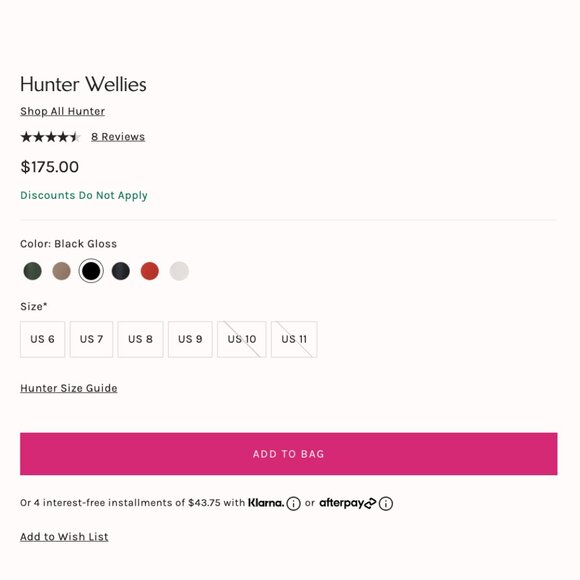Click the Klarna logo
Viewport: 580px width, 580px height.
(266, 503)
